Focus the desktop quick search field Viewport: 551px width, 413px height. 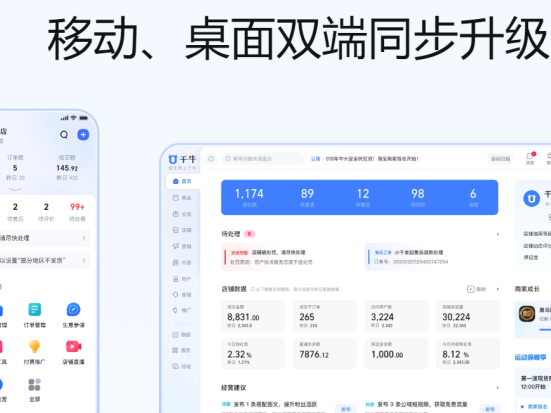pyautogui.click(x=263, y=159)
